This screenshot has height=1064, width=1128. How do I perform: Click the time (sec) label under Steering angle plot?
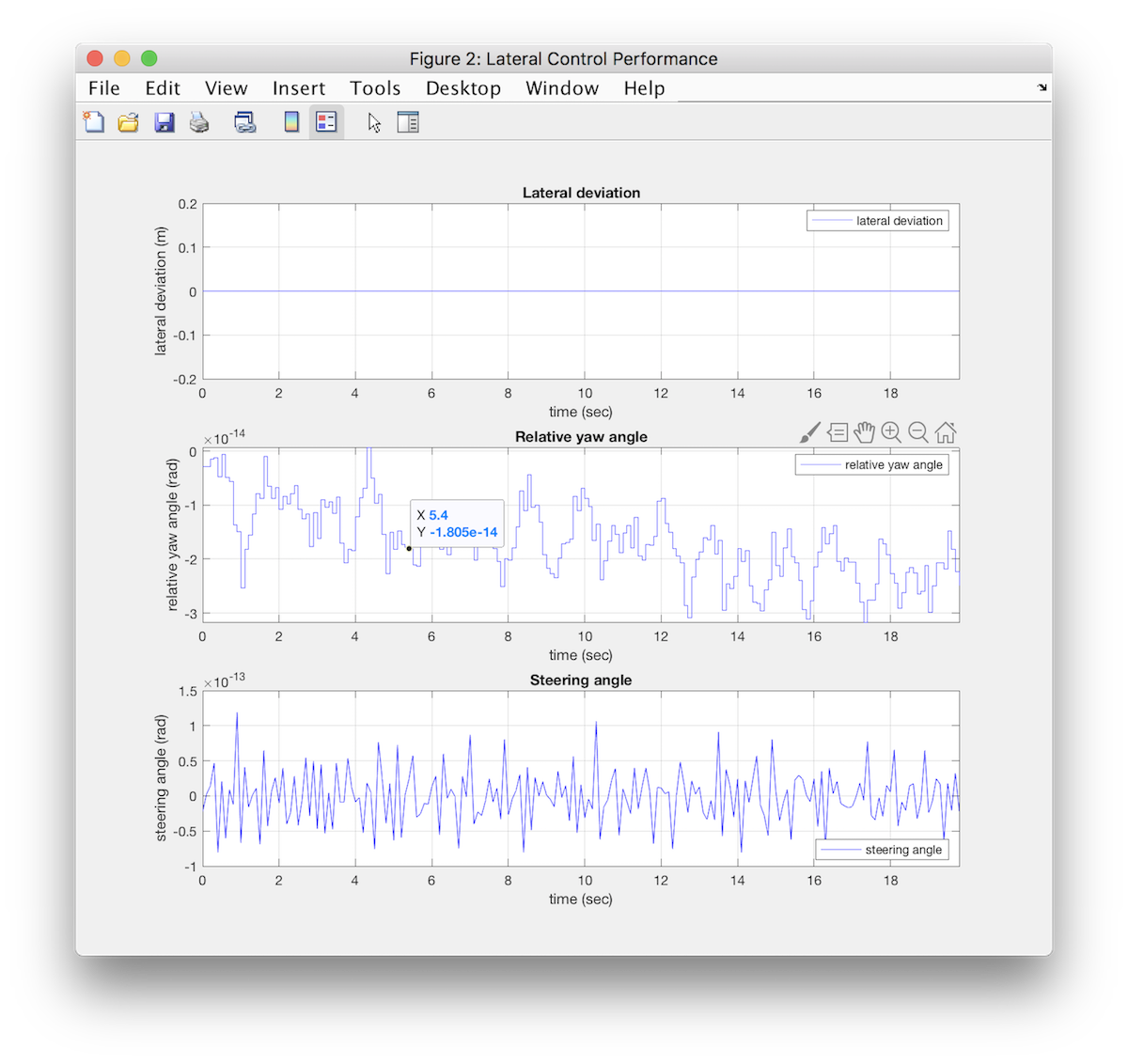[581, 899]
